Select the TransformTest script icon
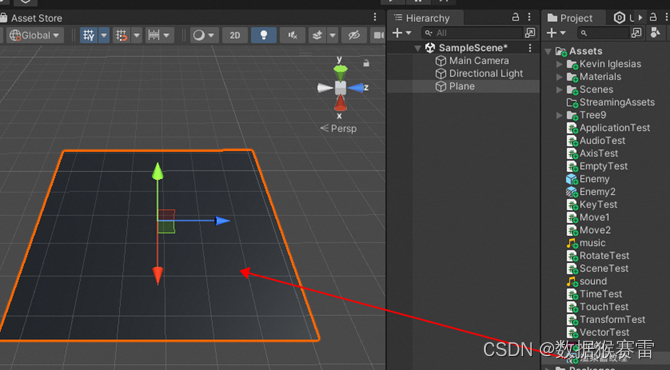Screen dimensions: 670x370 572,320
